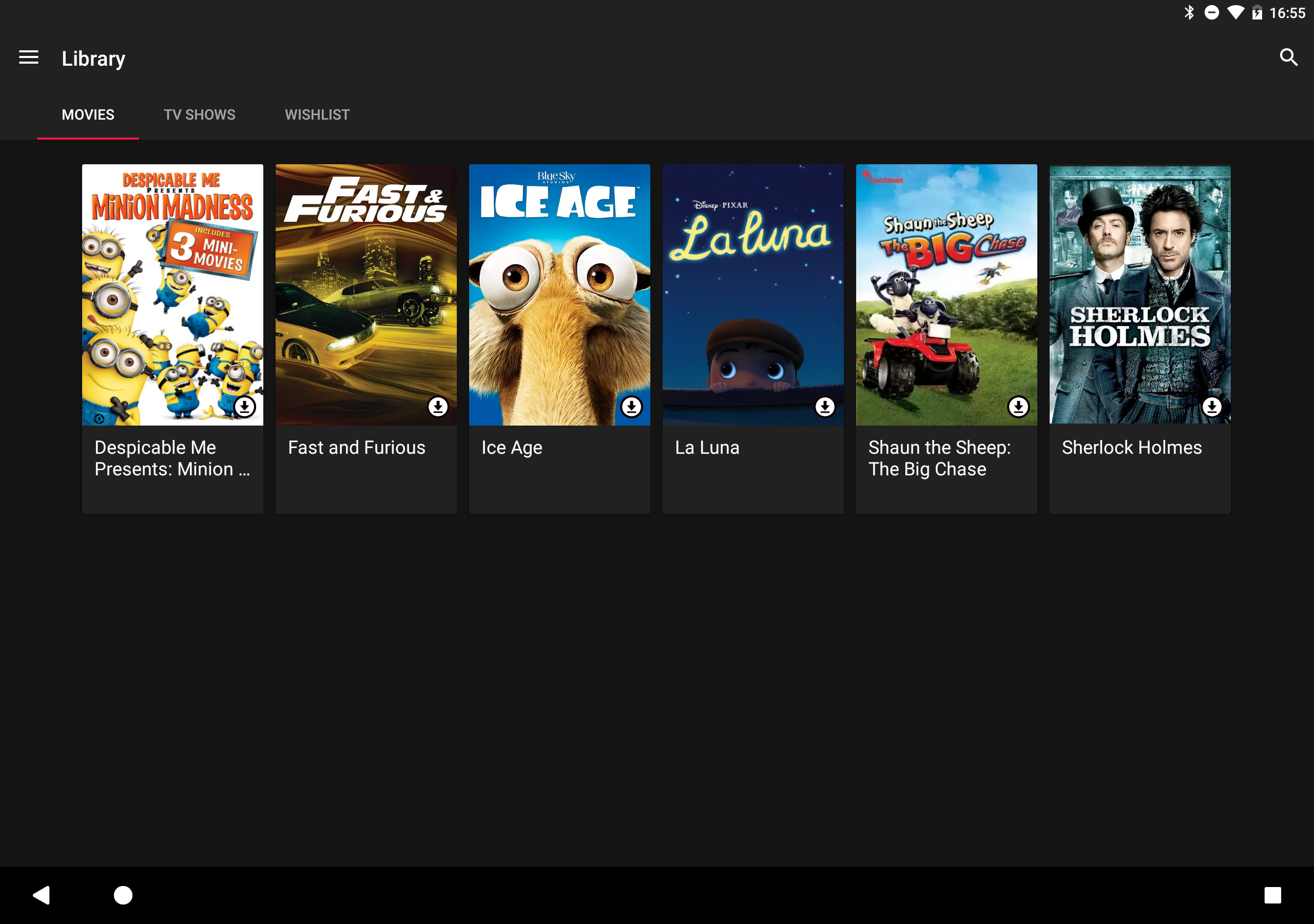Click the 'Despicable Me Presents: Minion ...' title
This screenshot has height=924, width=1314.
[172, 458]
